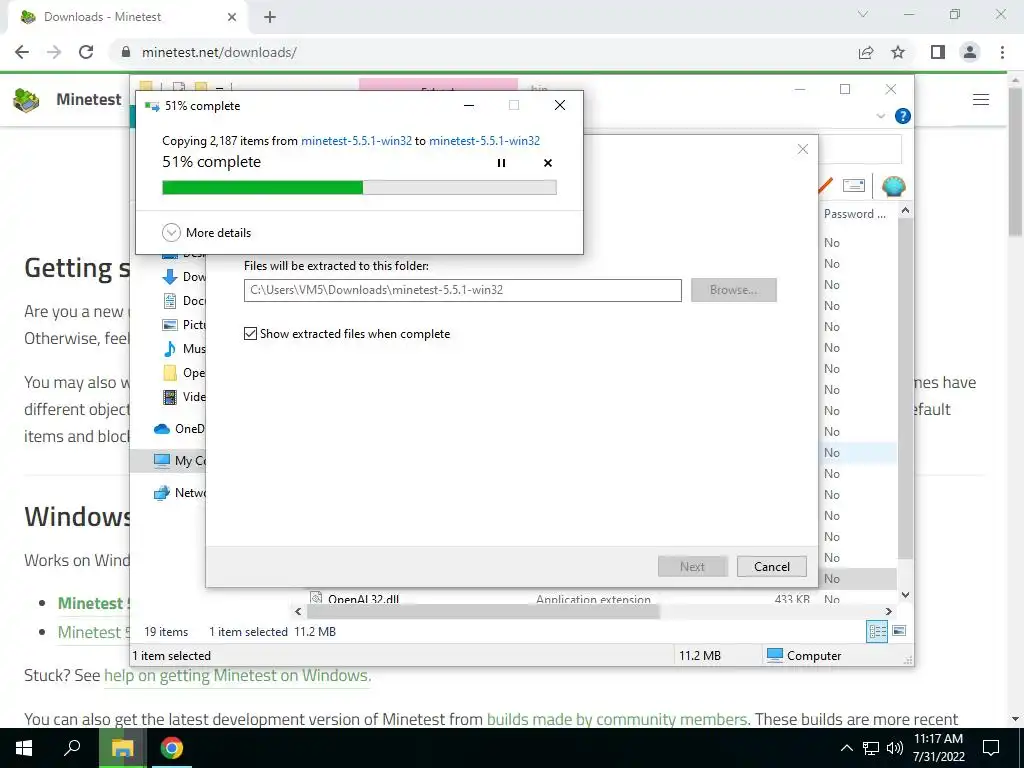Click right arrow of Explorer horizontal scrollbar

[888, 611]
